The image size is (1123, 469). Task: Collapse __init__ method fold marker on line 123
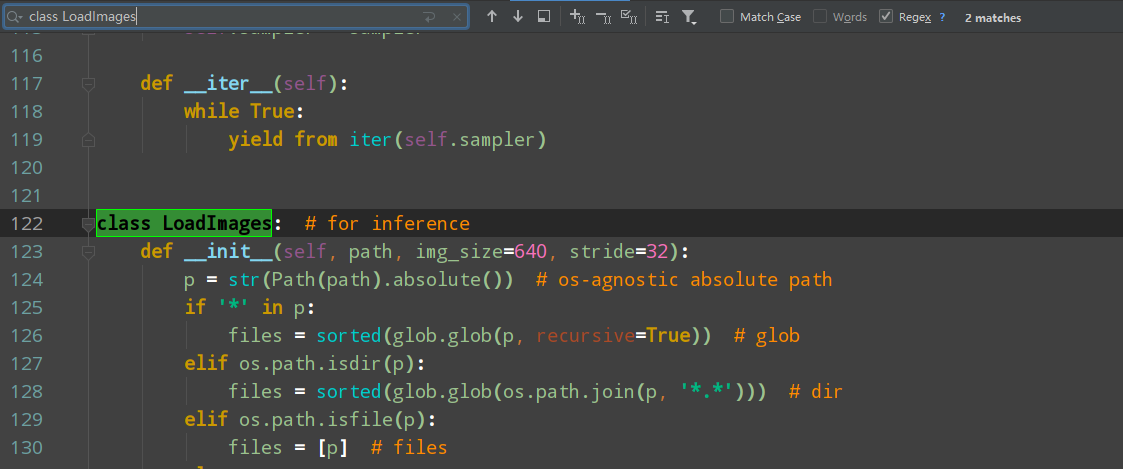[x=89, y=251]
